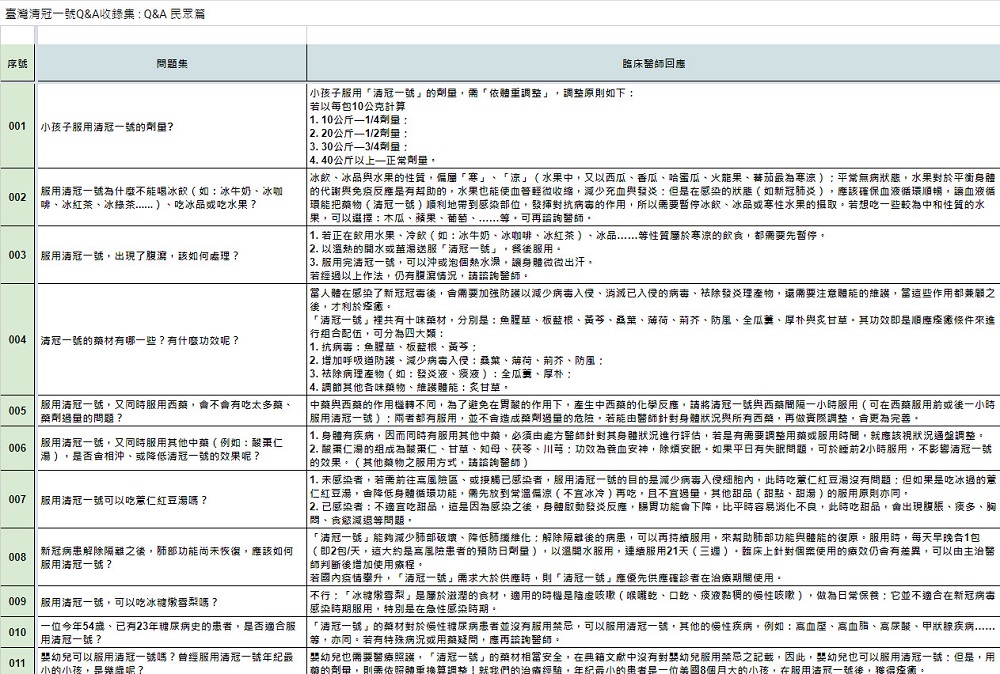Click the answer about one-hour interval with Western medicine
The height and width of the screenshot is (674, 1000).
pos(653,411)
